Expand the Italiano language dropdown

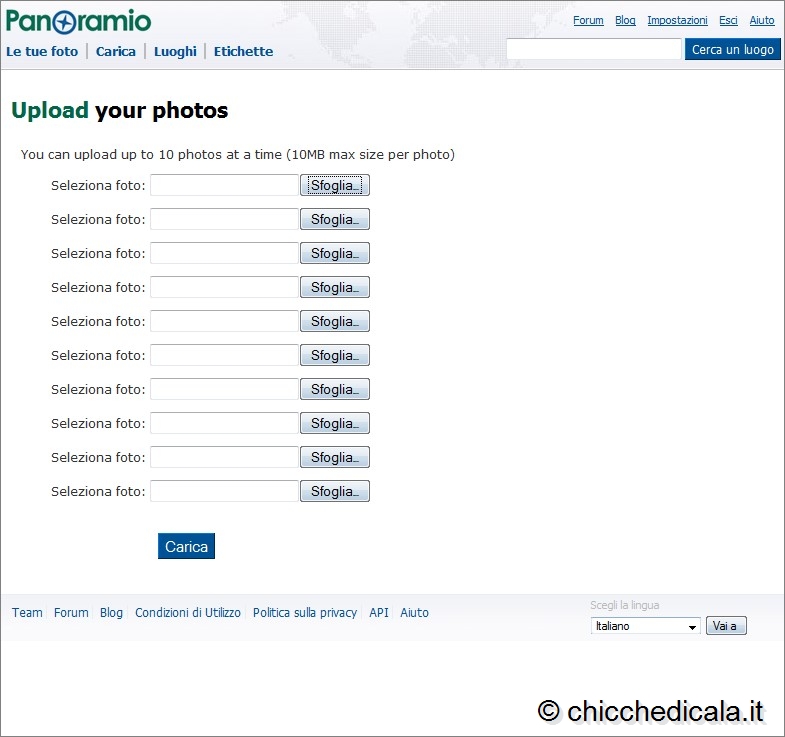click(x=645, y=626)
